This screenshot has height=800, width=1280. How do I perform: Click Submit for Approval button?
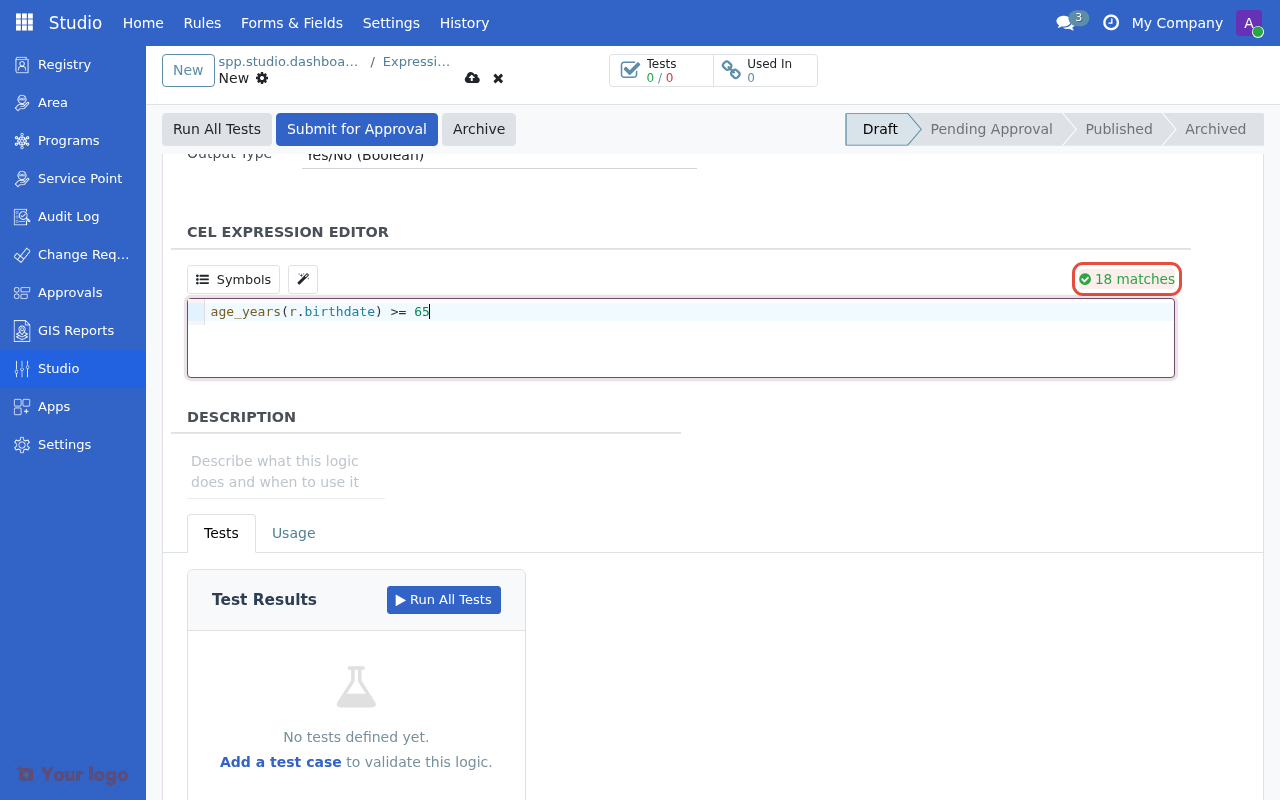tap(356, 129)
